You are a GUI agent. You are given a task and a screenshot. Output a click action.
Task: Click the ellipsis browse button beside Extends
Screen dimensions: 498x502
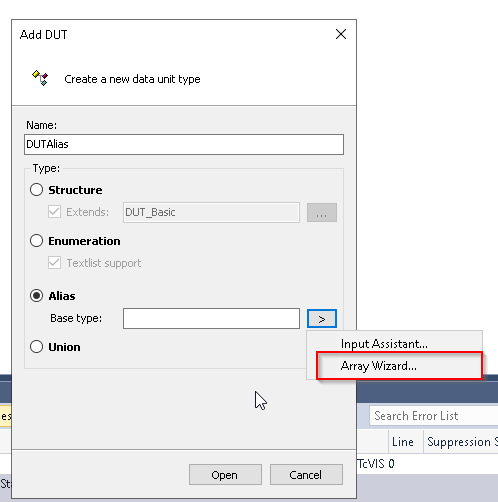(322, 213)
